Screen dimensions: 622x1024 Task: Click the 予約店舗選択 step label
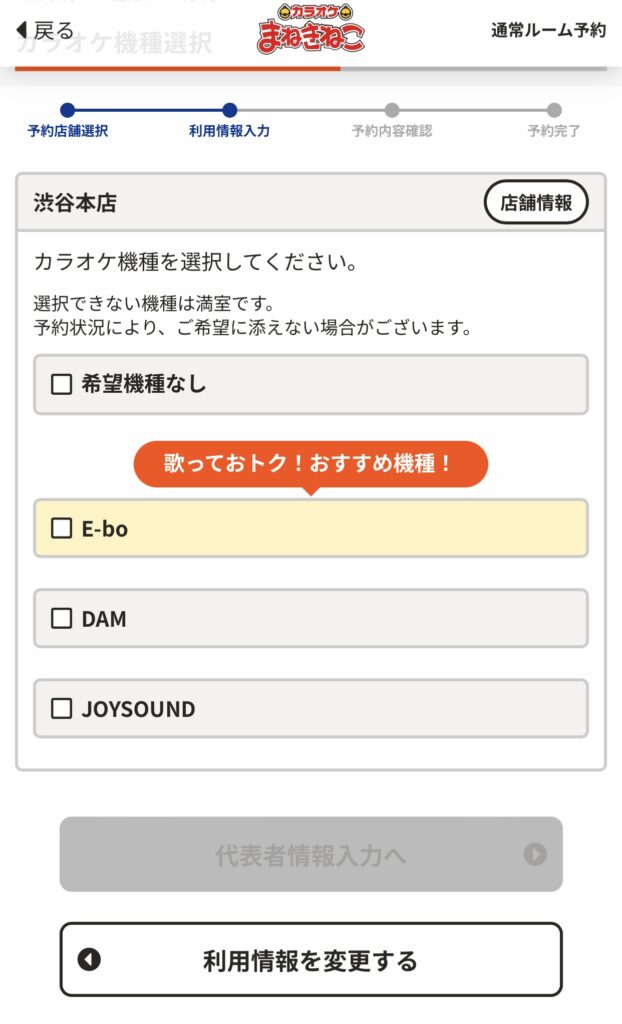pyautogui.click(x=67, y=131)
